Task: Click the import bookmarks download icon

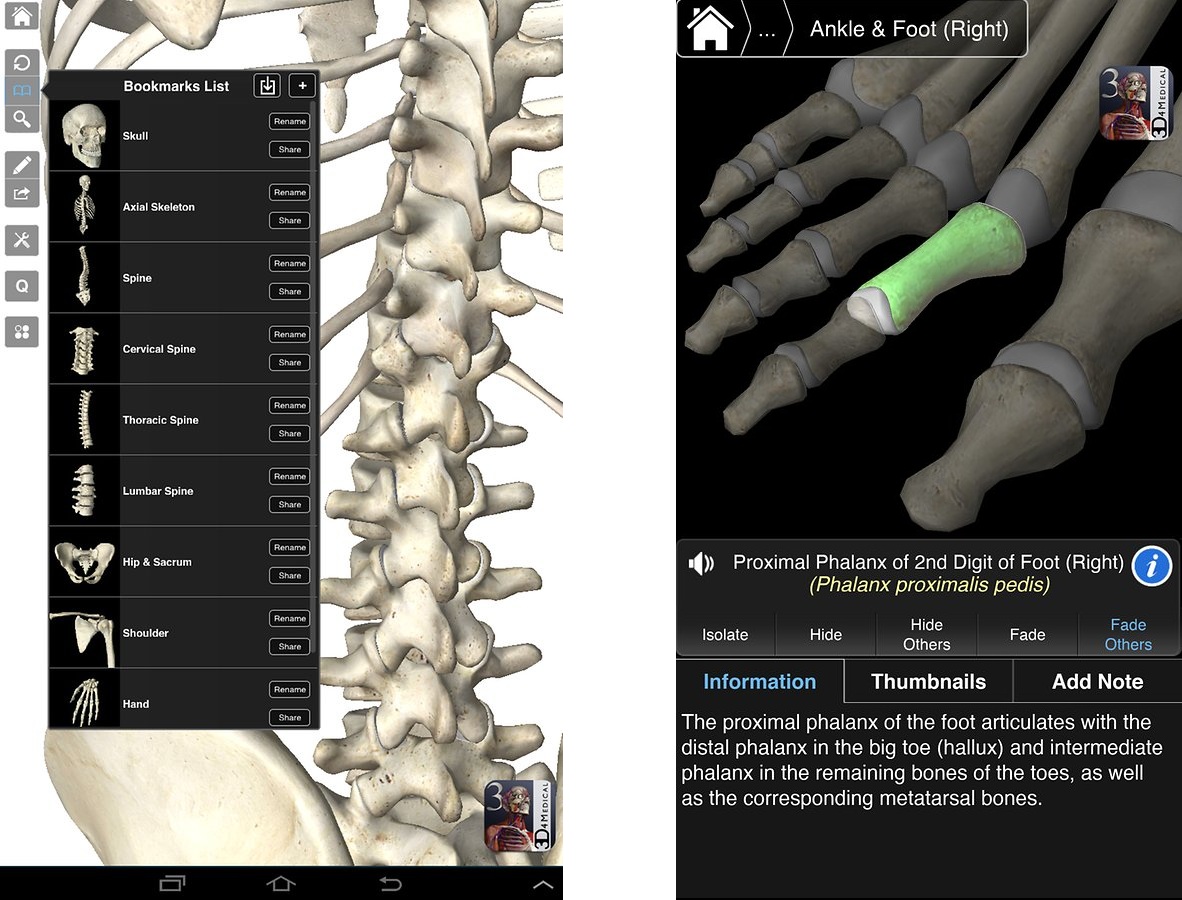Action: tap(268, 85)
